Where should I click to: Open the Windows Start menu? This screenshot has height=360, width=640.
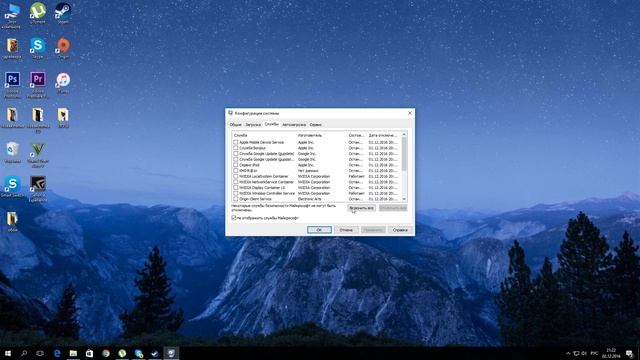click(x=8, y=353)
